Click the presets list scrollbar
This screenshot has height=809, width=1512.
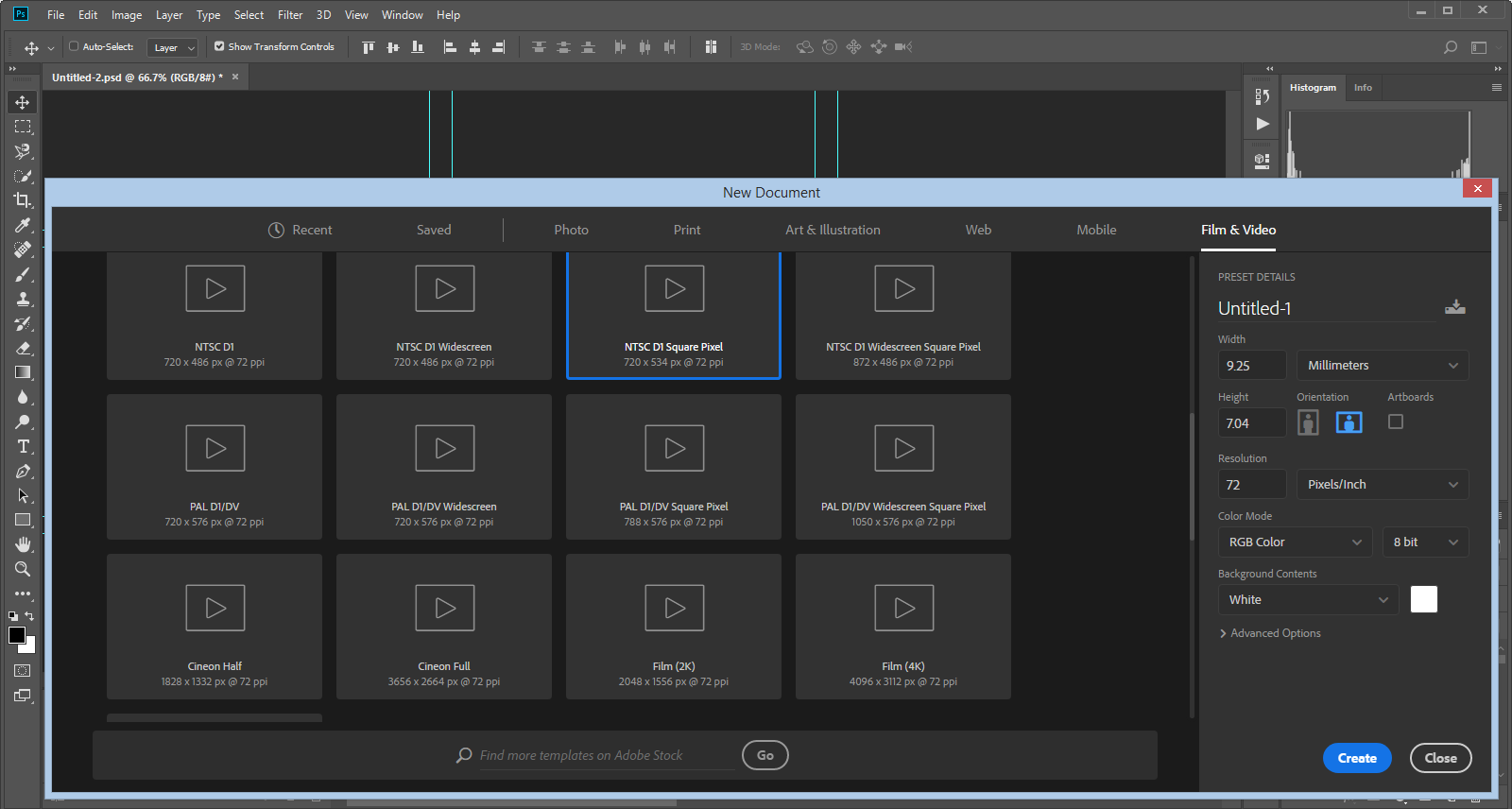tap(1192, 477)
